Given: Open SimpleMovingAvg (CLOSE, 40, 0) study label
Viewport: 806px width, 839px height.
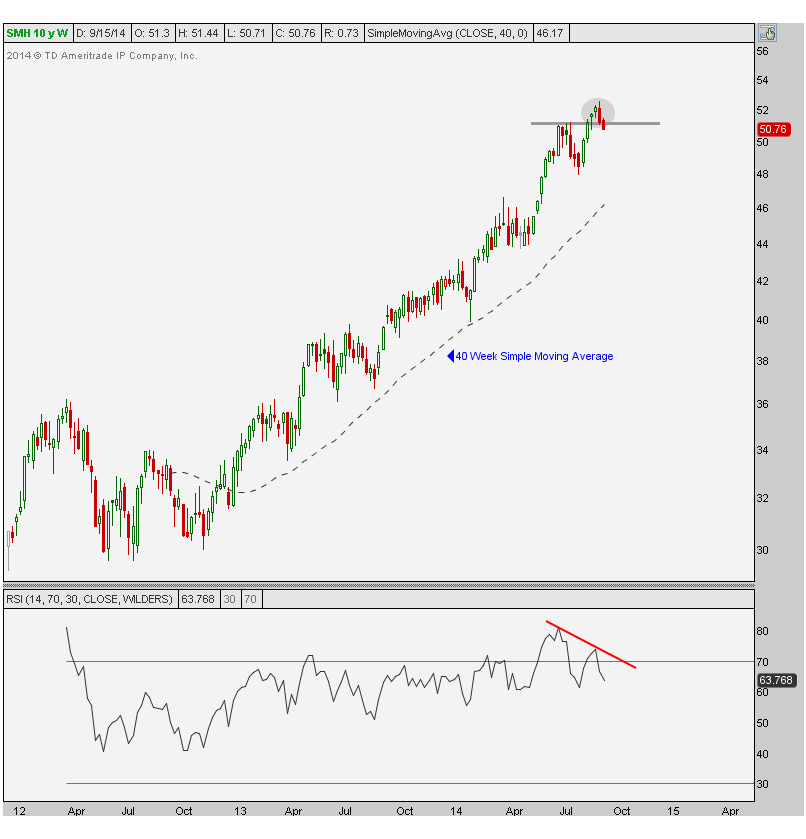Looking at the screenshot, I should [448, 33].
